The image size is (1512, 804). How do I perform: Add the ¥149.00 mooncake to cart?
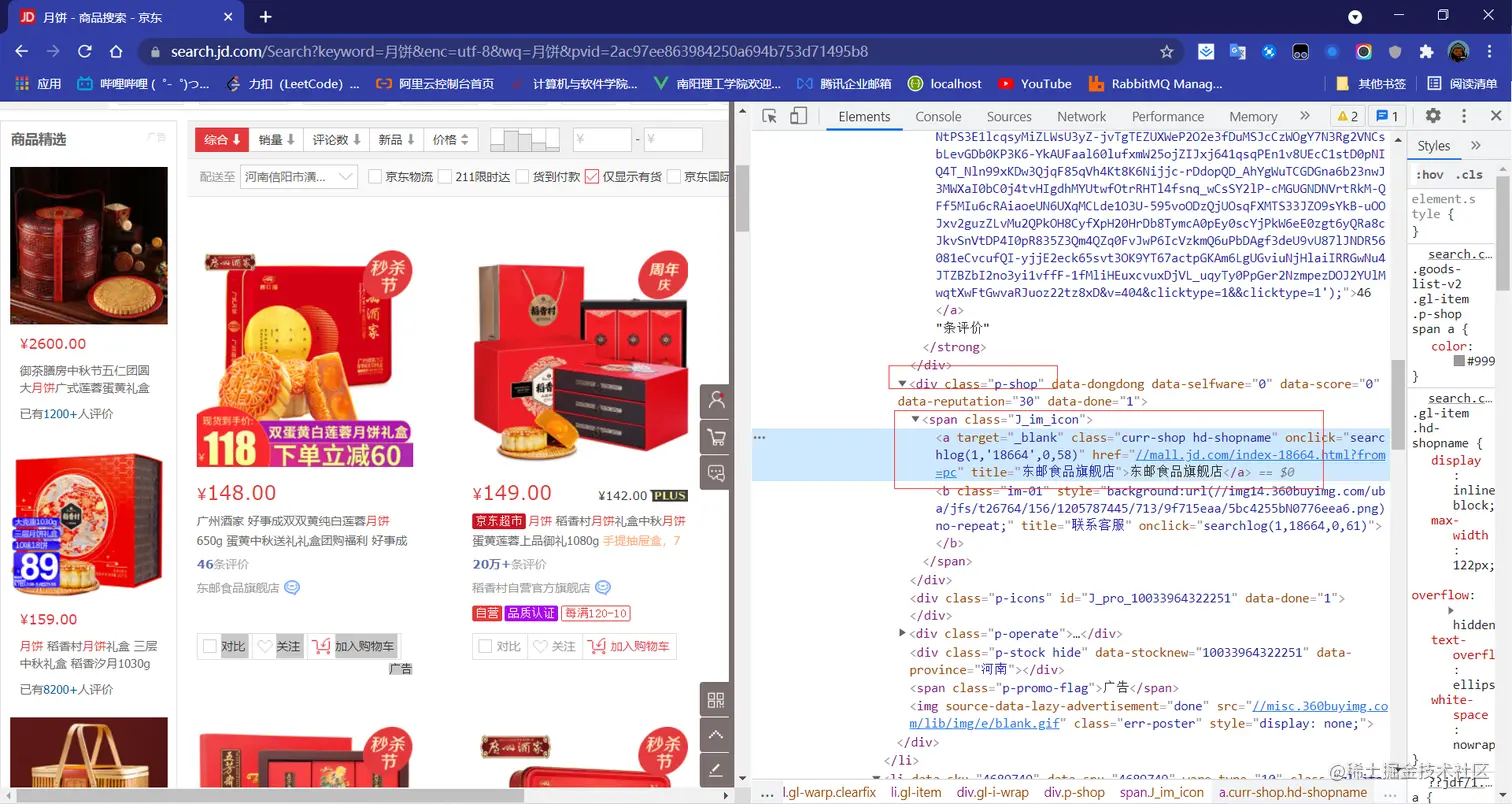pos(630,646)
